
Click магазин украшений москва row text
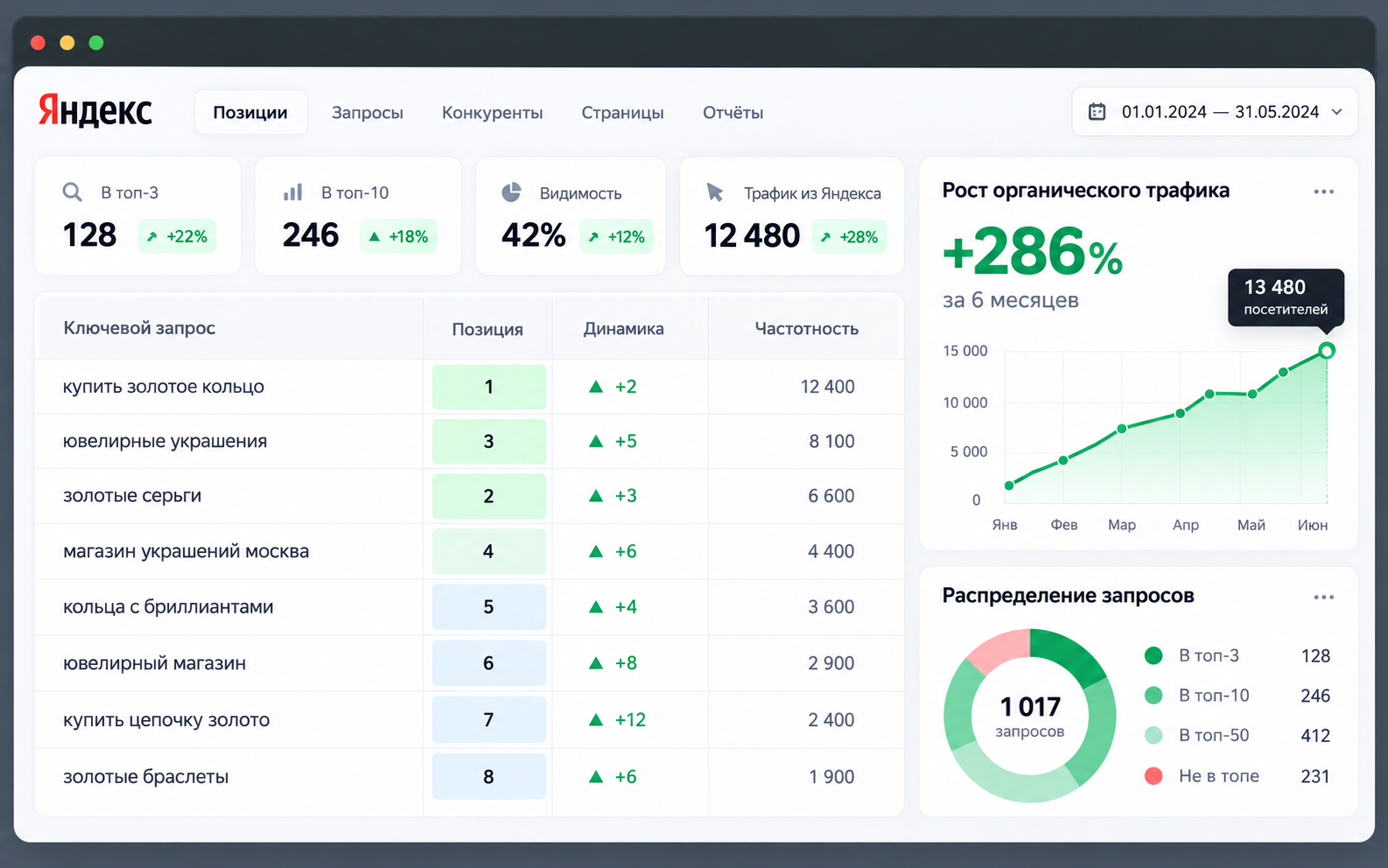(186, 551)
